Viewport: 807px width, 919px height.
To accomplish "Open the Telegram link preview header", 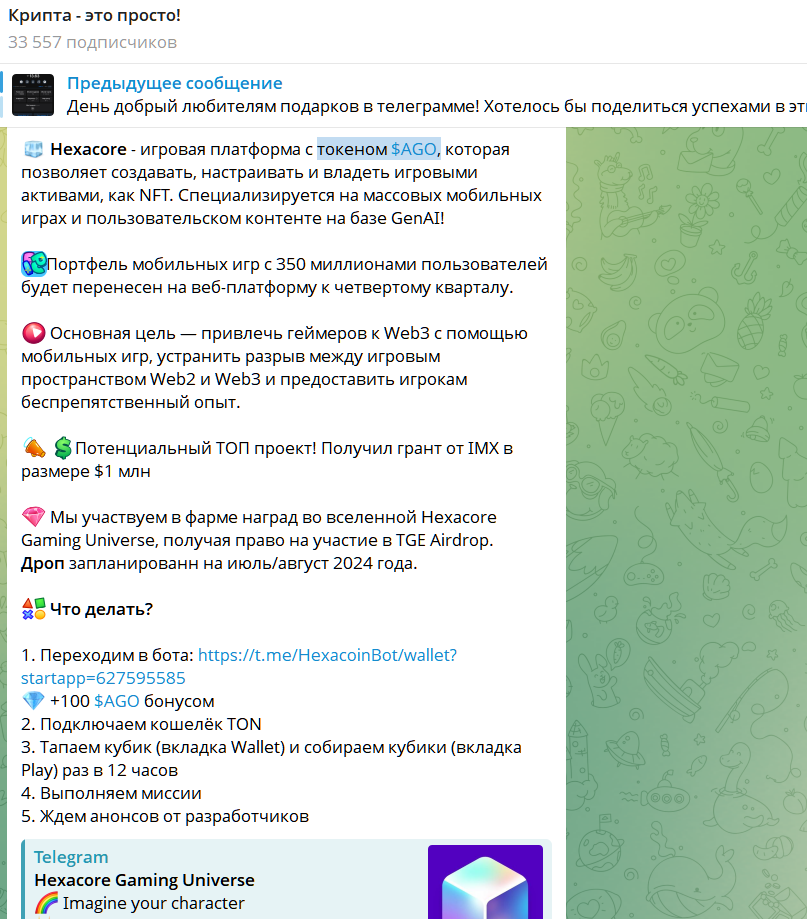I will tap(71, 857).
